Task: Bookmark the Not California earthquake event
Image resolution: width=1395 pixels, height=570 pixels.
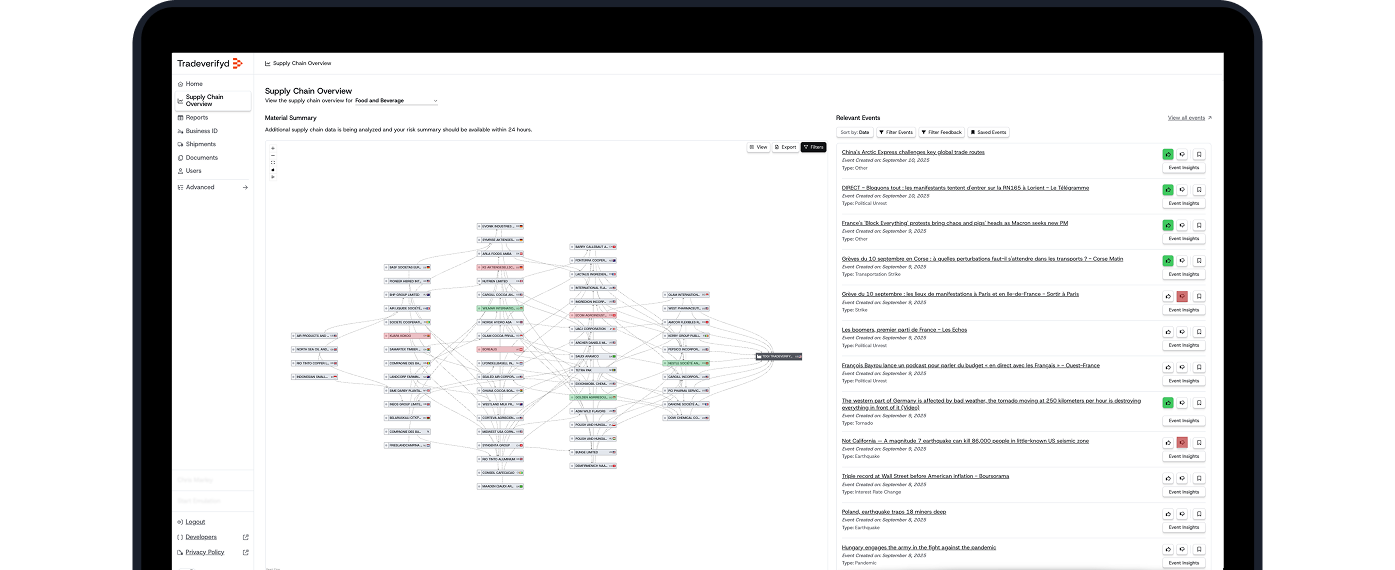Action: [1199, 442]
